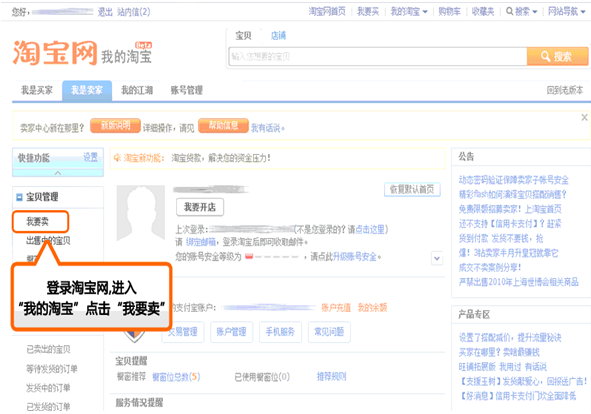Open announcement 精彩flash如何演绎宝贝搭配销售
Viewport: 591px width, 414px height.
click(512, 195)
